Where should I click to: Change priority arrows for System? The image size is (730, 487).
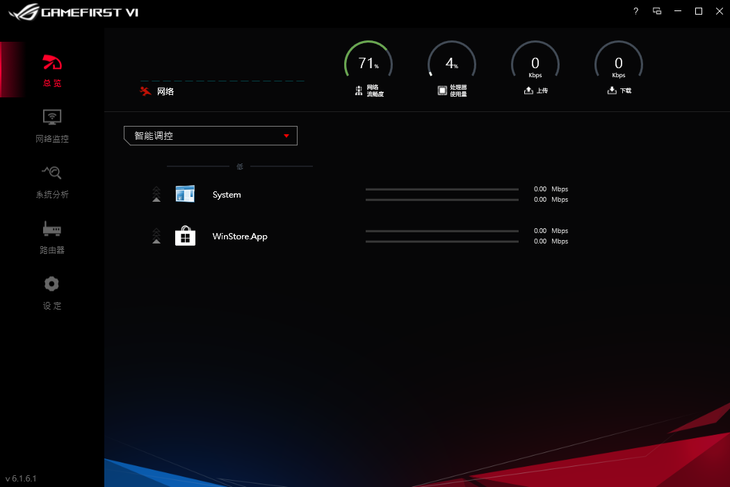[155, 194]
